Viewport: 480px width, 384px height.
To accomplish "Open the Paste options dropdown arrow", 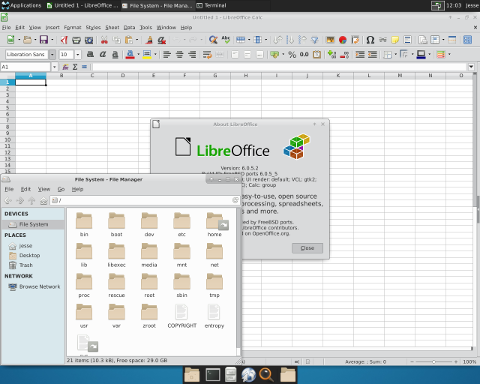I will [137, 40].
